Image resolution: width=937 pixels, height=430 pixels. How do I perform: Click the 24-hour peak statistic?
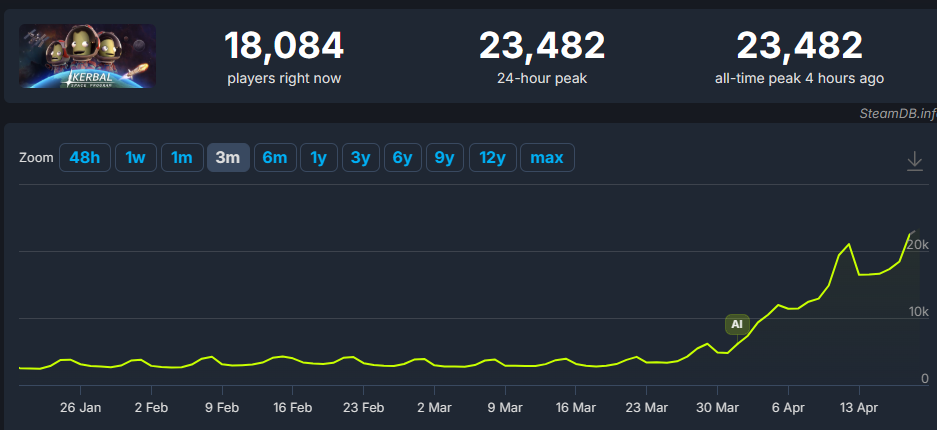pos(541,56)
